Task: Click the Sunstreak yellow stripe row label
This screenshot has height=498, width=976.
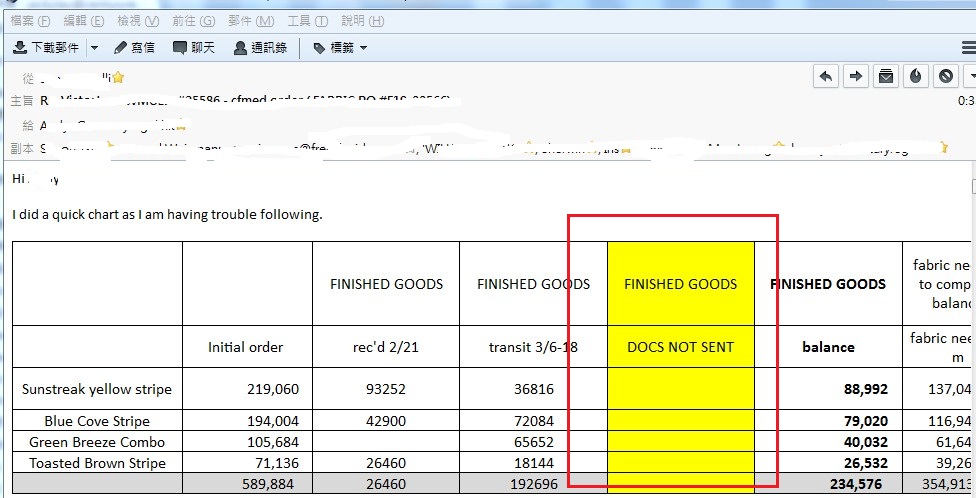Action: pyautogui.click(x=97, y=389)
